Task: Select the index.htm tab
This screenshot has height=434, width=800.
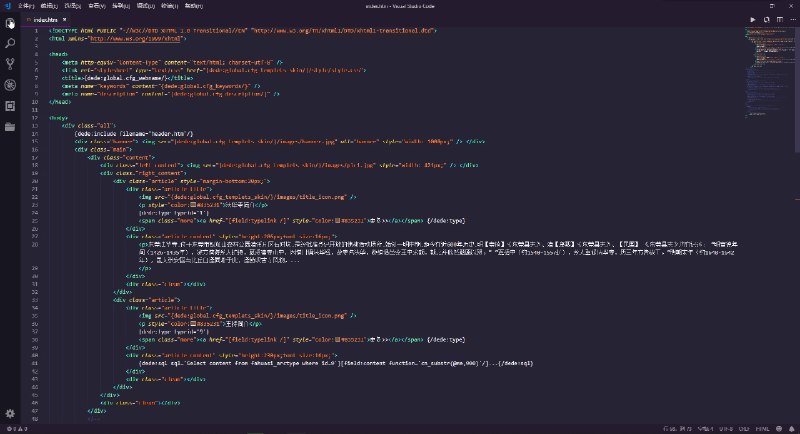Action: pos(45,20)
